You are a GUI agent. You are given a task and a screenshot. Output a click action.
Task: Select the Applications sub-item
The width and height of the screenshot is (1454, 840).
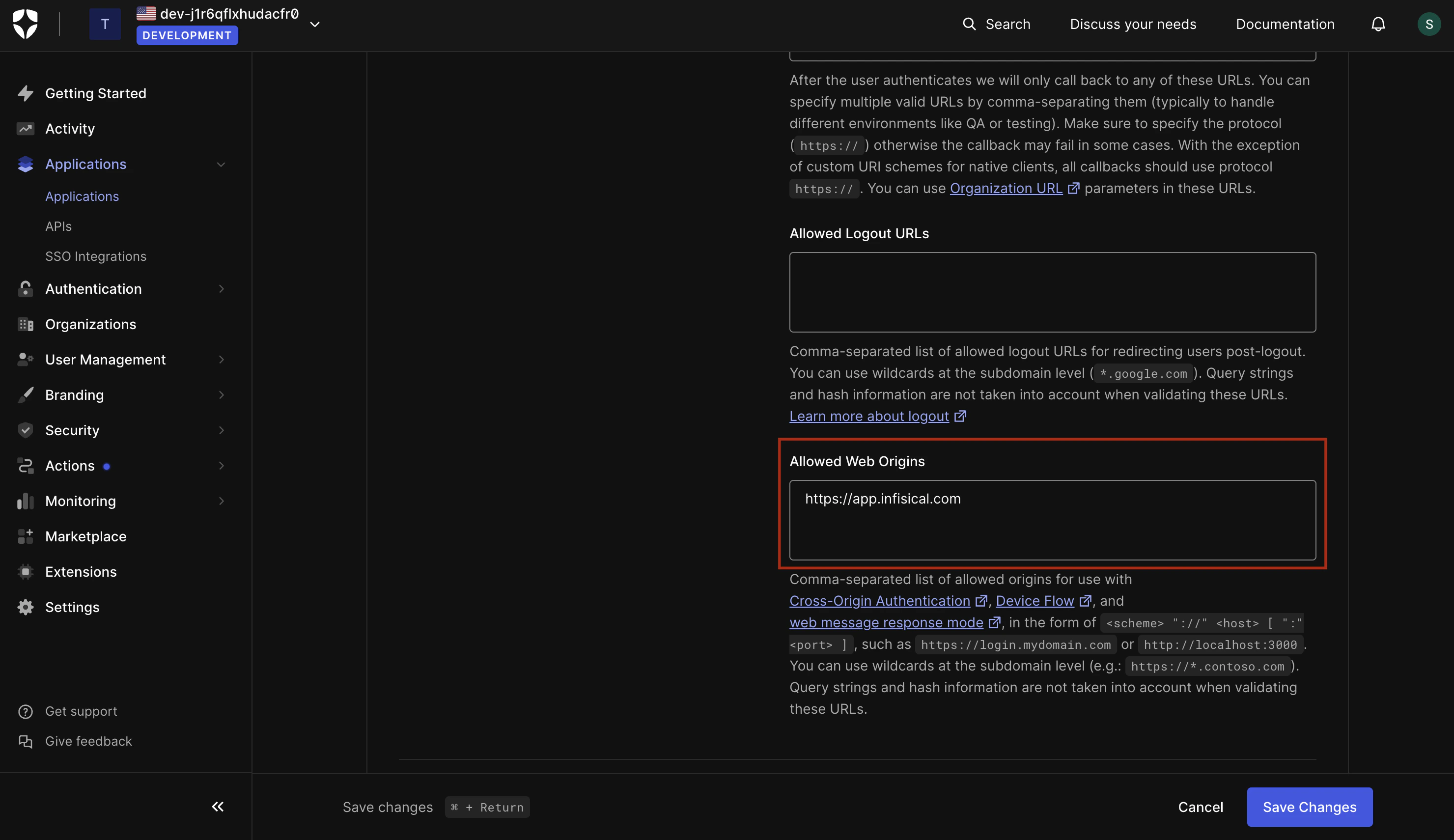click(82, 196)
